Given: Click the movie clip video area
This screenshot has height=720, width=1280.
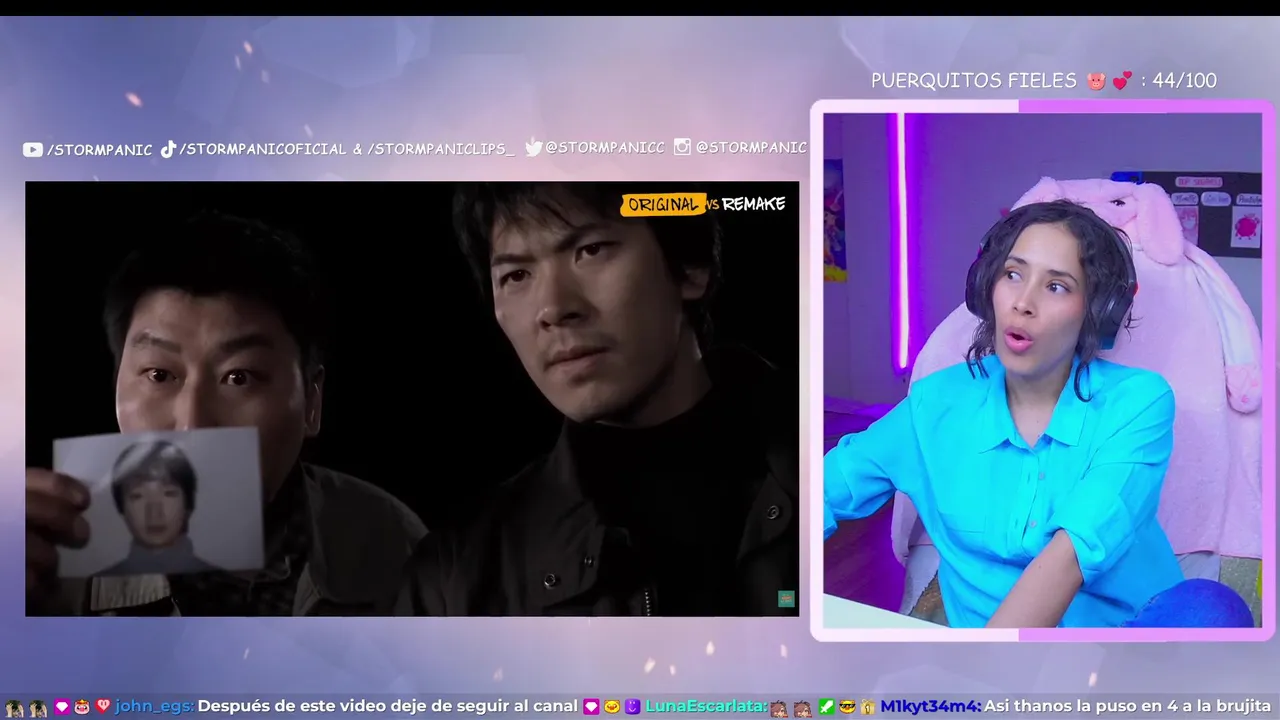Looking at the screenshot, I should coord(412,398).
